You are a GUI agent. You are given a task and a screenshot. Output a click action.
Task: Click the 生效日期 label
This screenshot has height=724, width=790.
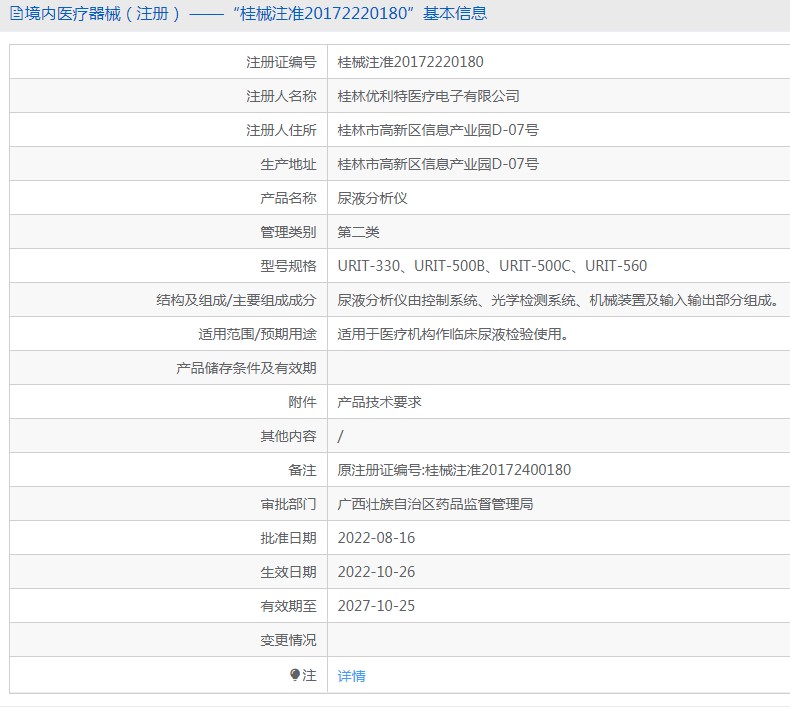[288, 572]
